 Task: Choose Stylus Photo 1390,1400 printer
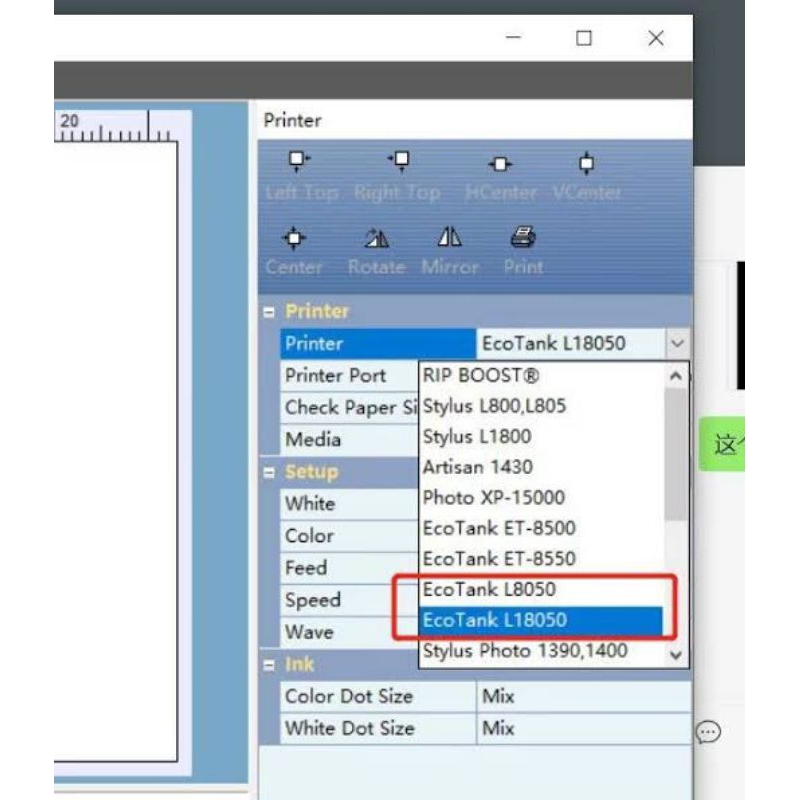tap(541, 651)
